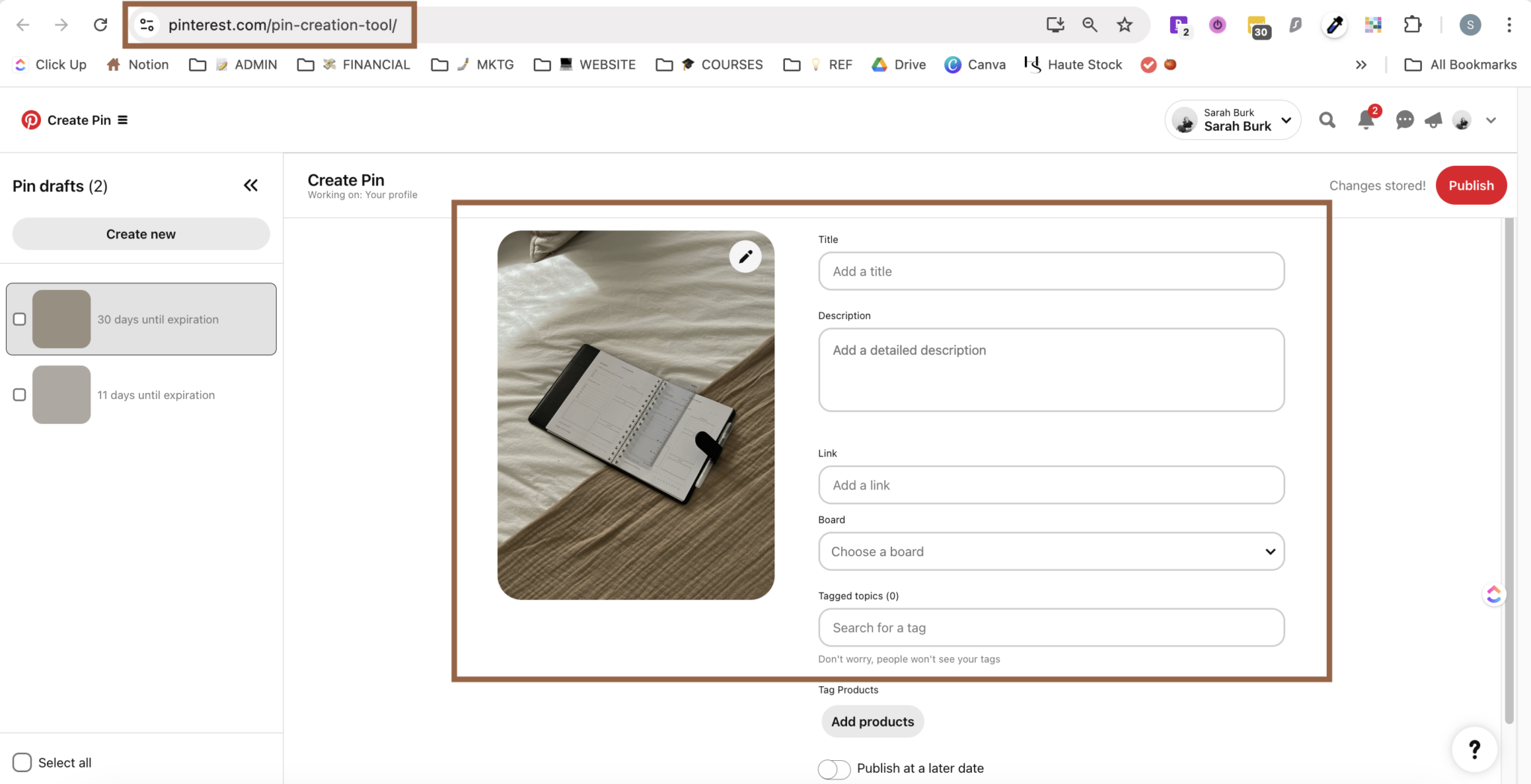
Task: Collapse the Pin drafts panel
Action: 250,185
